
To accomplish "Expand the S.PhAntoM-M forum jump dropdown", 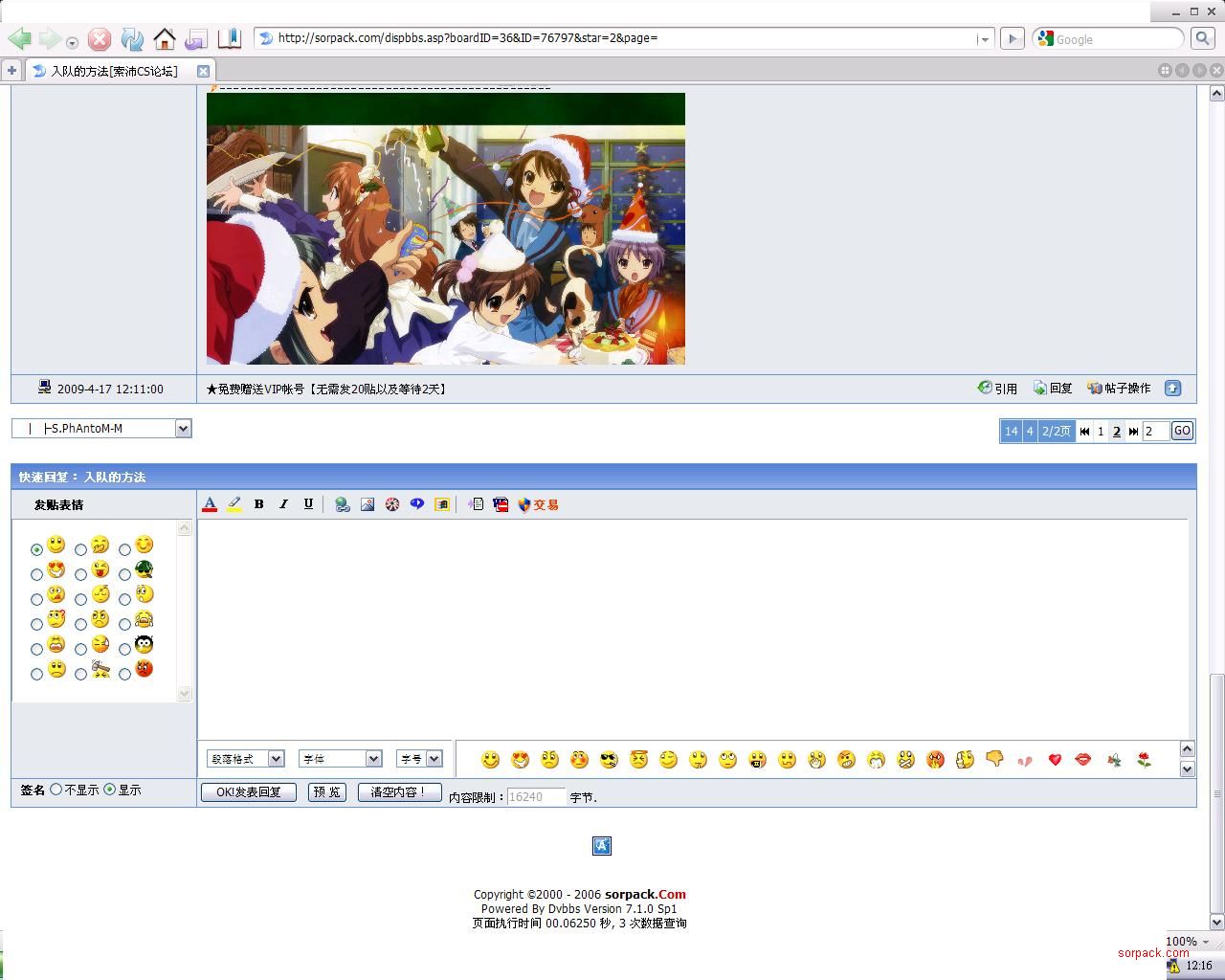I will (x=183, y=429).
